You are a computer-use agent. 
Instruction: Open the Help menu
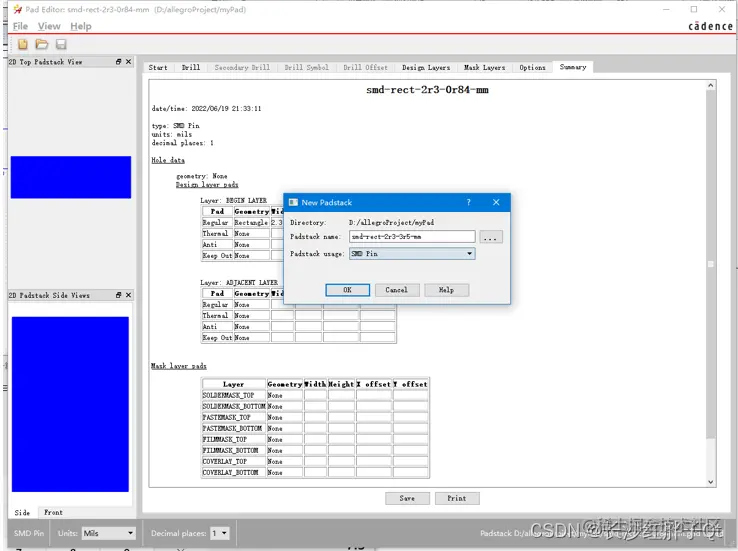point(81,26)
